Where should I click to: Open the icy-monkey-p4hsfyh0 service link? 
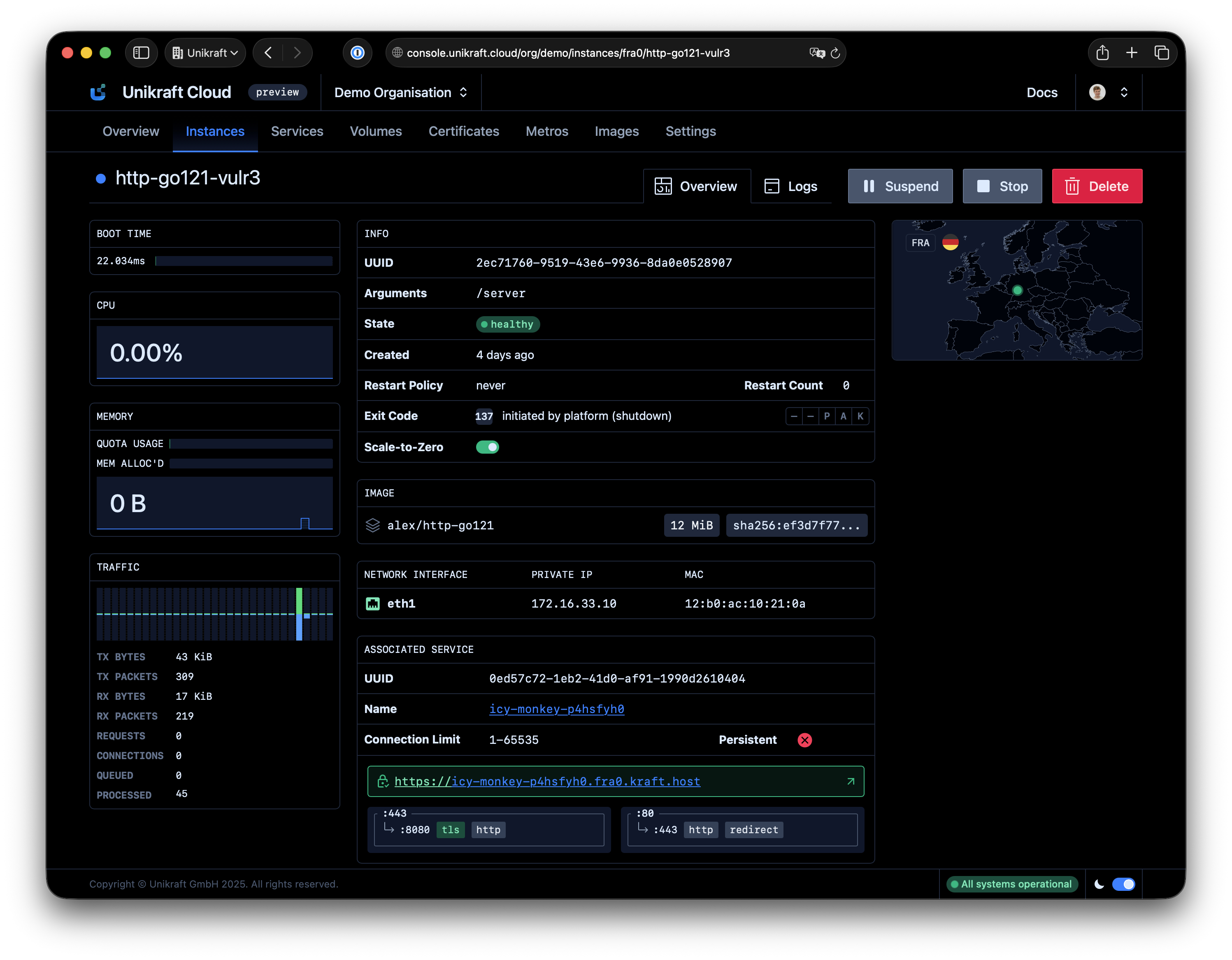556,709
